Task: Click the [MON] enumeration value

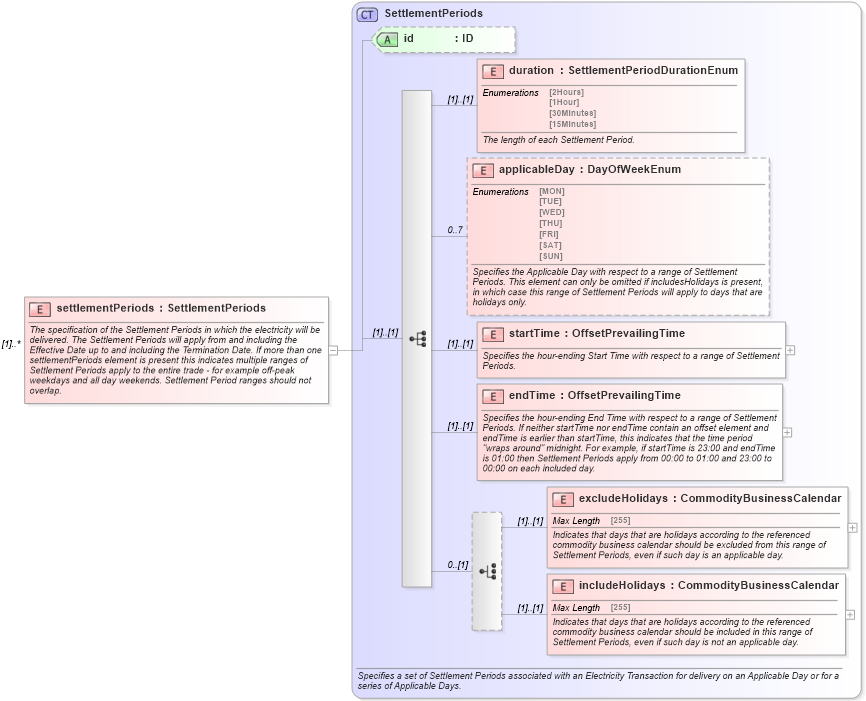Action: 552,191
